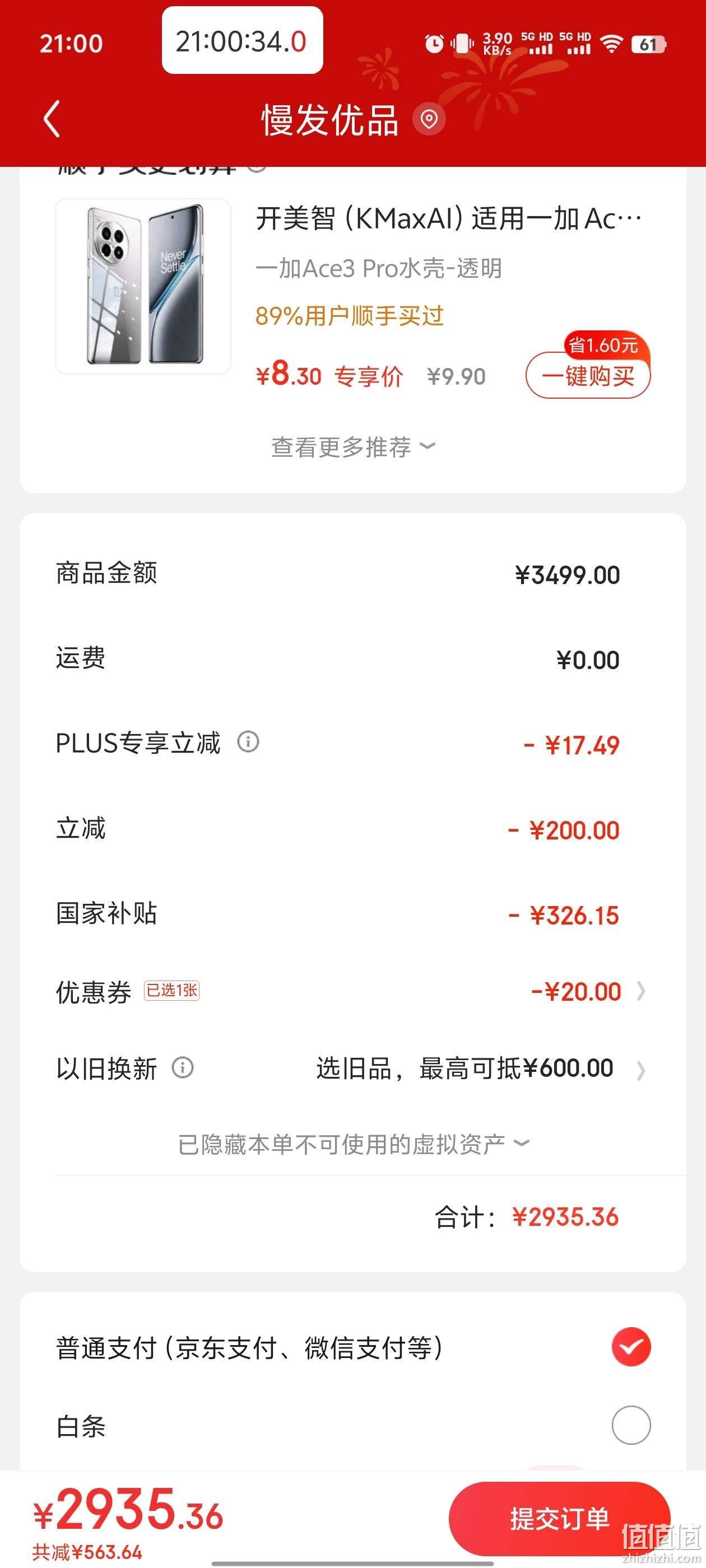Tap the Wi-Fi status icon
This screenshot has height=1568, width=706.
[611, 43]
